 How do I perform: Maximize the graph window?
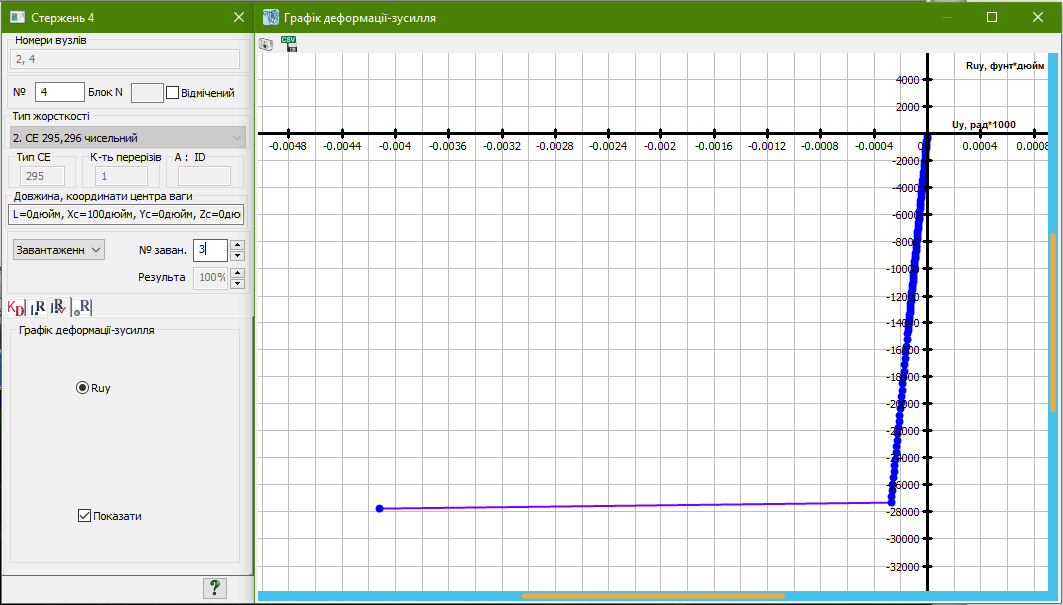point(992,17)
